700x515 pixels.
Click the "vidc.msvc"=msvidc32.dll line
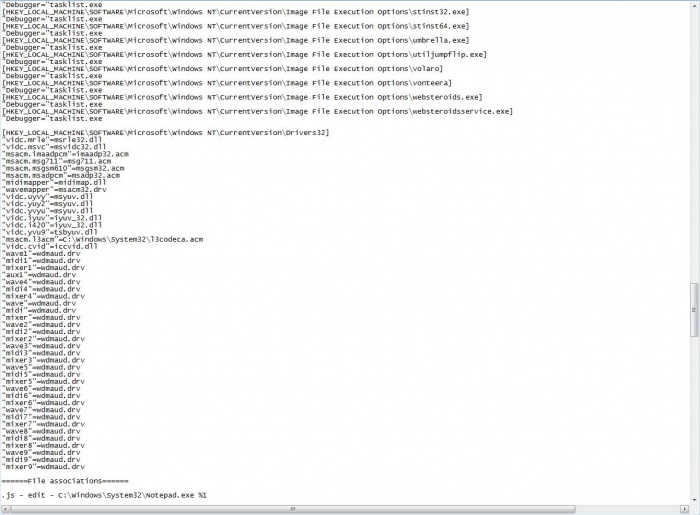click(x=54, y=147)
